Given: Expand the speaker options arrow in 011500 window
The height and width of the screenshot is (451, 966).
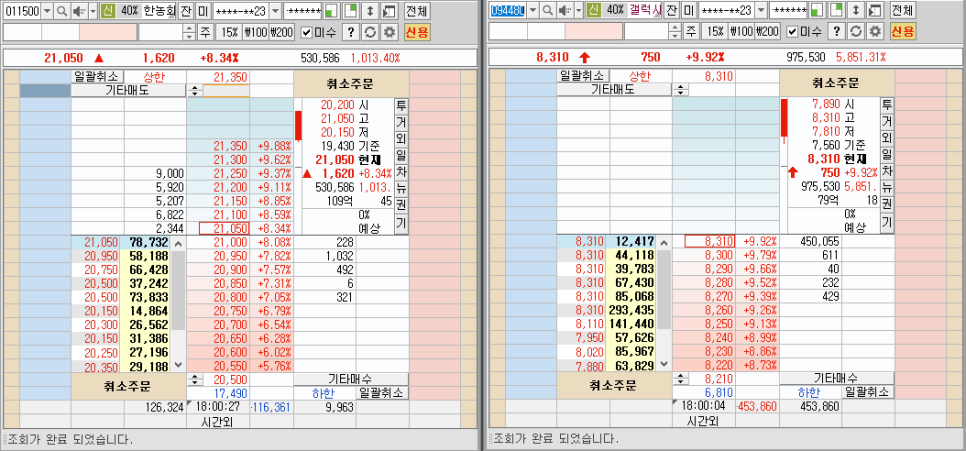Looking at the screenshot, I should pos(93,10).
